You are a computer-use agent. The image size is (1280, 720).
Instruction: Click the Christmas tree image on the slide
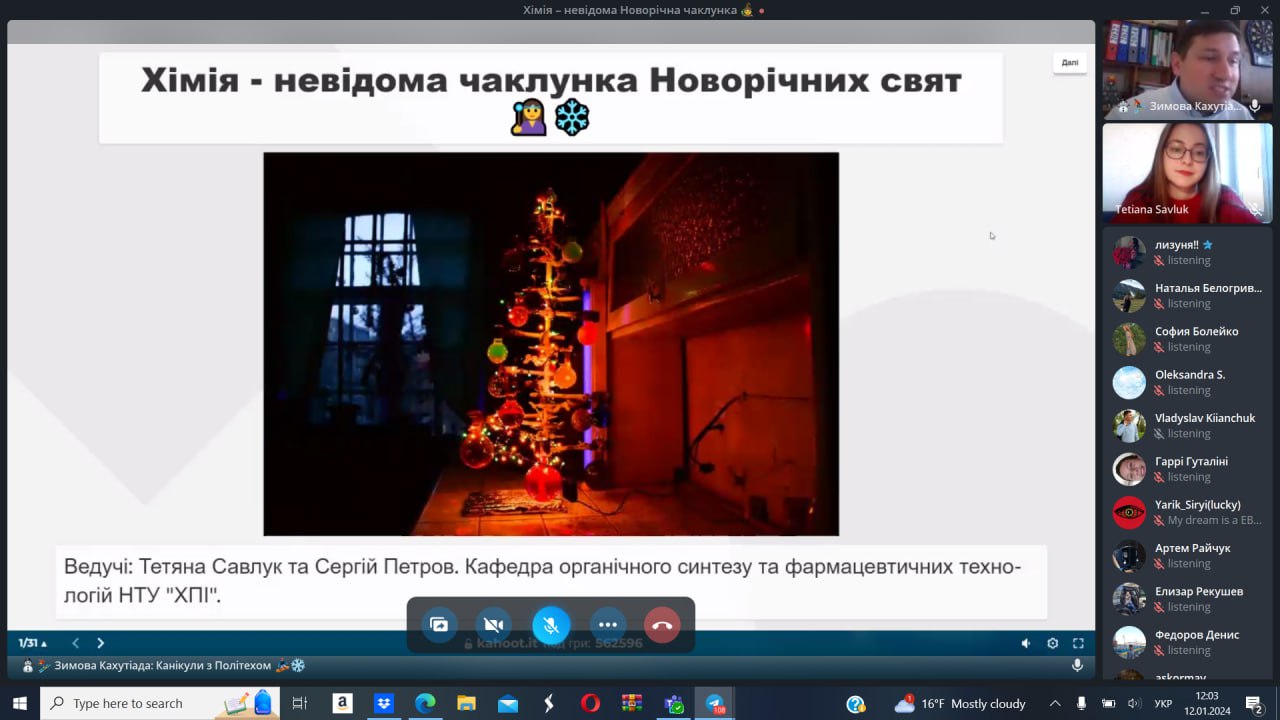point(551,344)
